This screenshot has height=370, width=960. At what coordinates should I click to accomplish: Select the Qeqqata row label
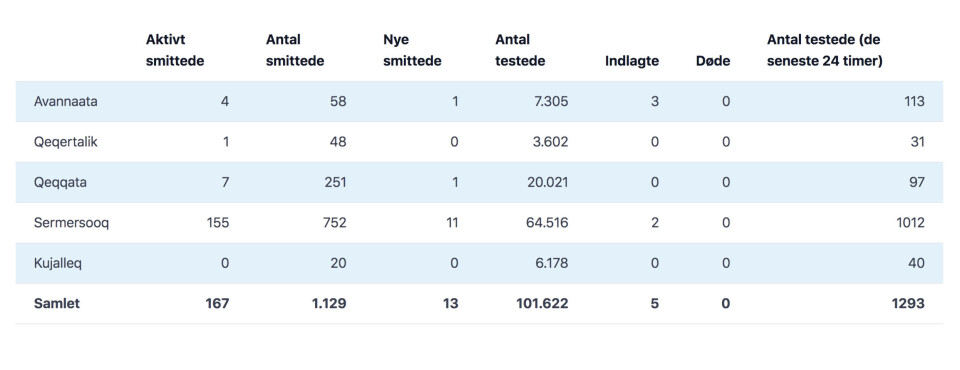[x=60, y=183]
